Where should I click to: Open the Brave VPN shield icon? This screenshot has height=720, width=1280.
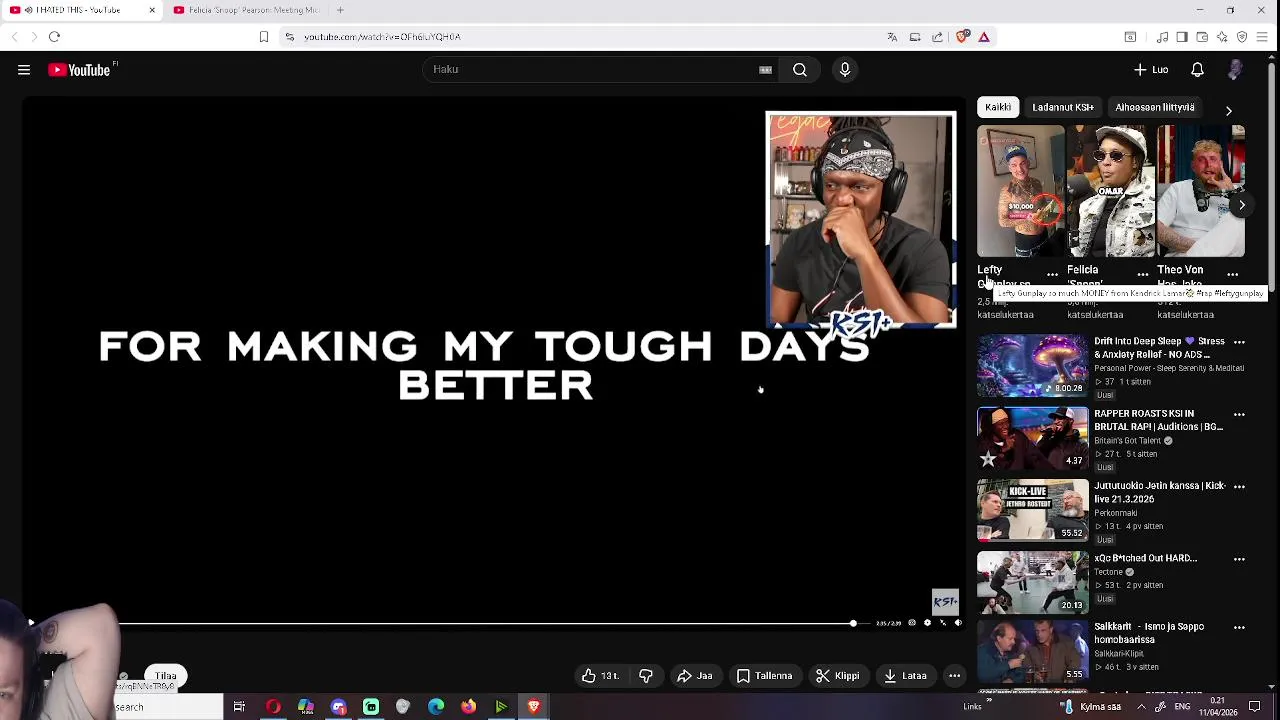[x=1242, y=37]
